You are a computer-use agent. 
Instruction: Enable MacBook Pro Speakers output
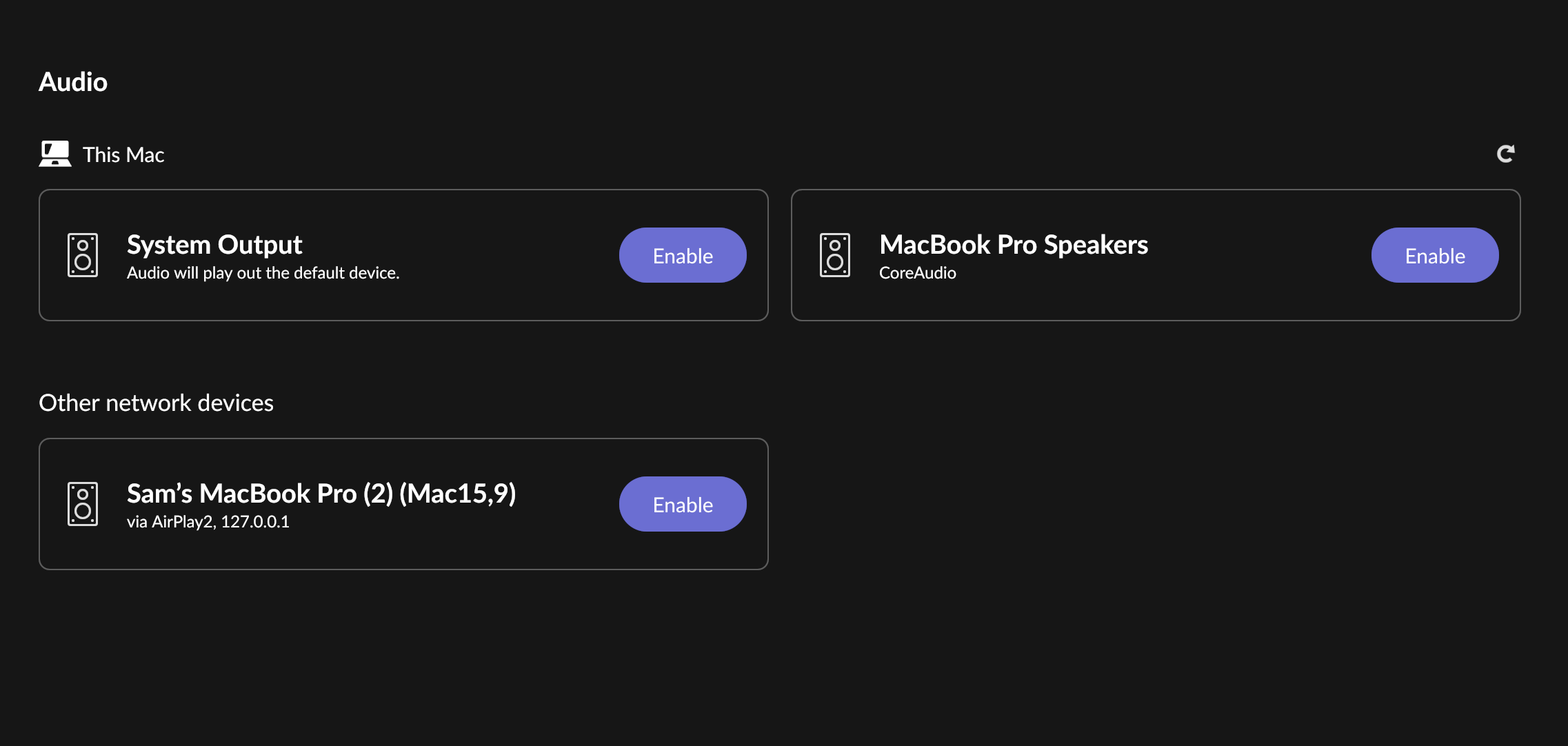pyautogui.click(x=1435, y=255)
